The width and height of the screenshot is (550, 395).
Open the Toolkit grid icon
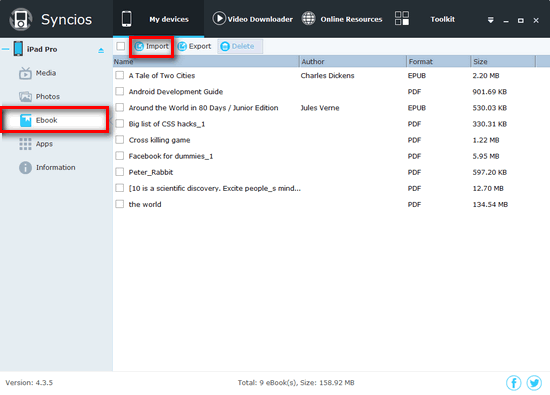coord(402,18)
